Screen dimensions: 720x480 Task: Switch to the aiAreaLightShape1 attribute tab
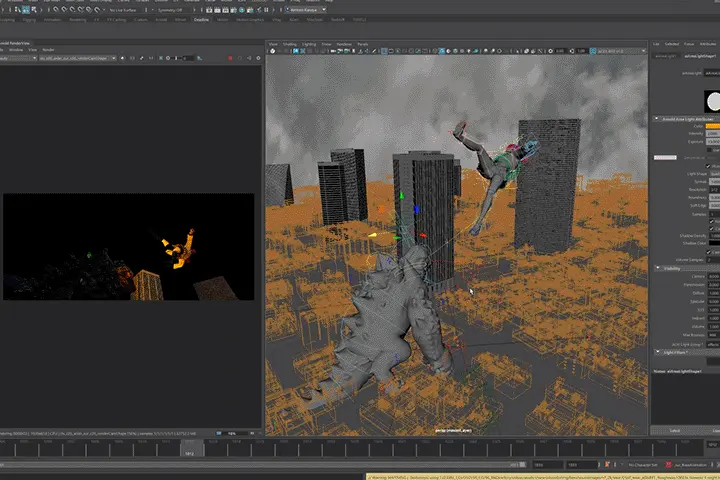[700, 56]
